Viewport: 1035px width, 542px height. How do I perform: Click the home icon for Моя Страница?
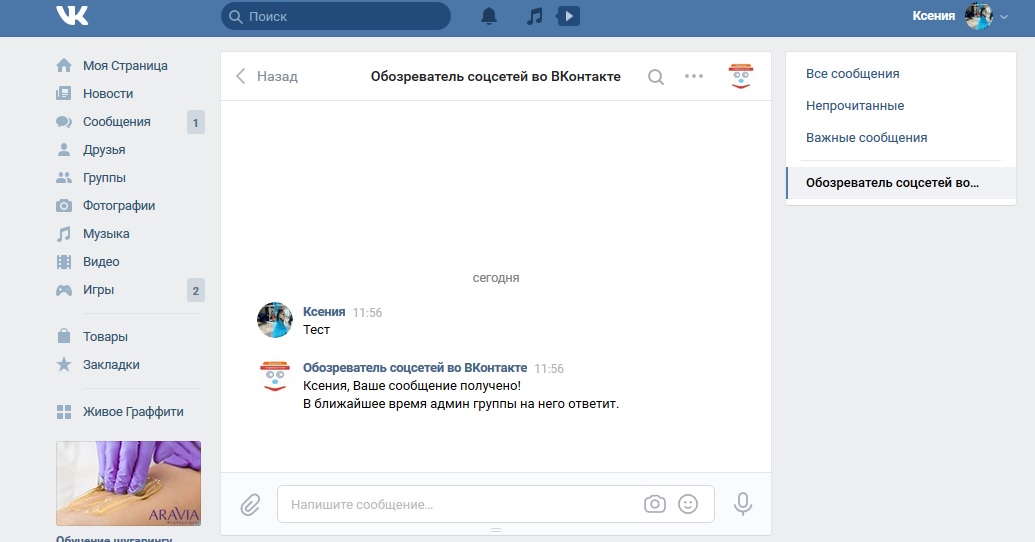pyautogui.click(x=64, y=65)
